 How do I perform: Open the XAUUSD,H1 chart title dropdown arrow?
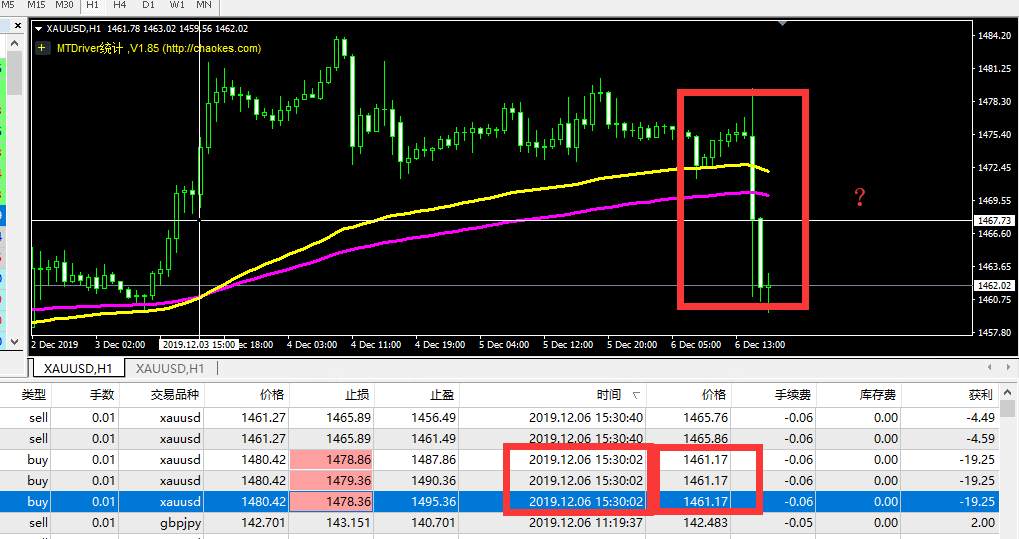38,29
